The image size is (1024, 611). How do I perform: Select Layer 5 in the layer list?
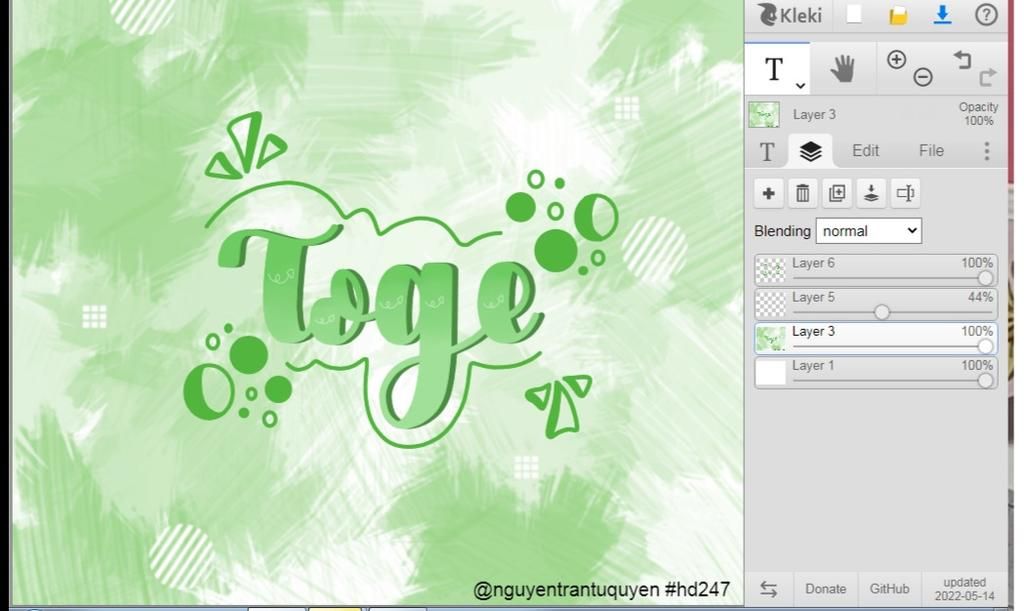click(876, 304)
